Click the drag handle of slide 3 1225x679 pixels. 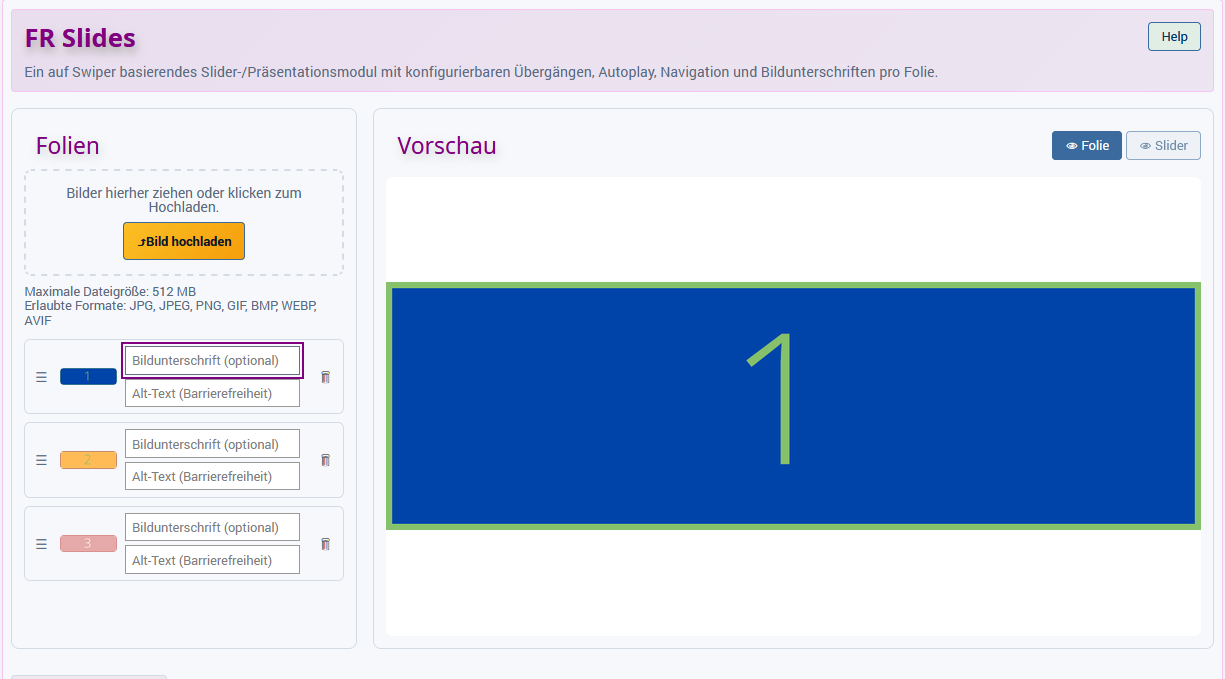tap(41, 544)
